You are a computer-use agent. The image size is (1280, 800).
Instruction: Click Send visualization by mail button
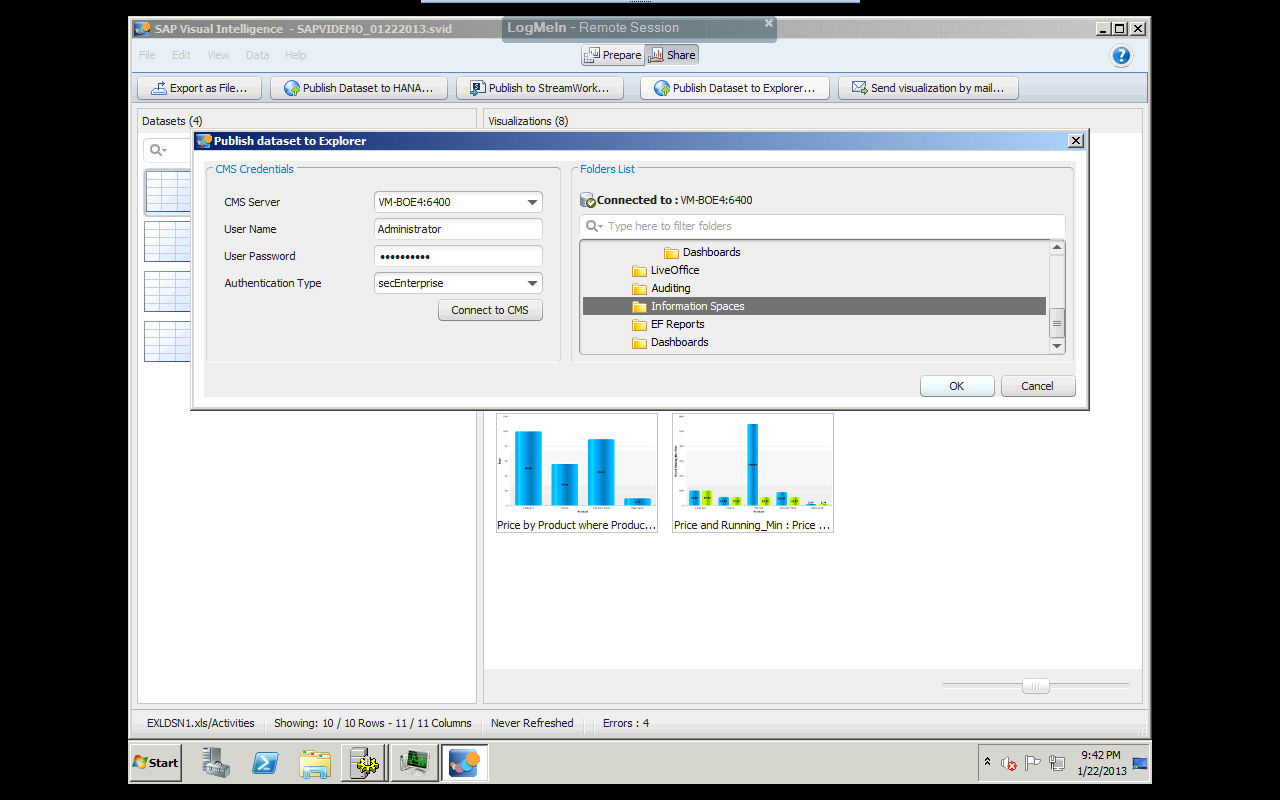[x=928, y=88]
